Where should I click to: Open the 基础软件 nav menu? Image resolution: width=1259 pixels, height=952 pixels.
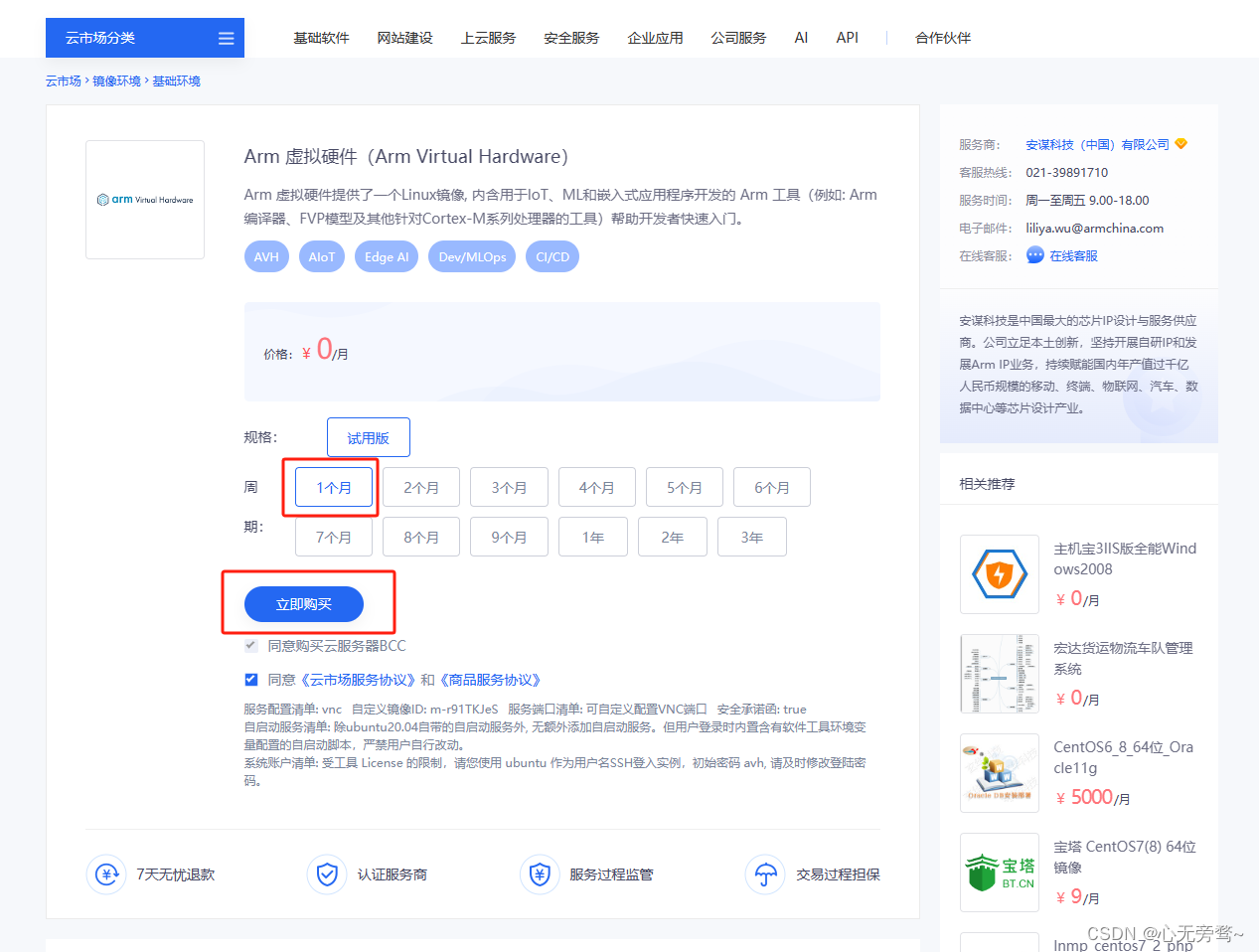pos(321,38)
